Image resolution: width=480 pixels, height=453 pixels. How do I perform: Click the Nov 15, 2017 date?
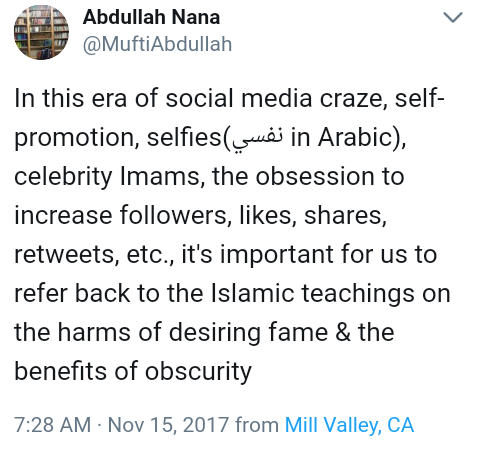[168, 425]
